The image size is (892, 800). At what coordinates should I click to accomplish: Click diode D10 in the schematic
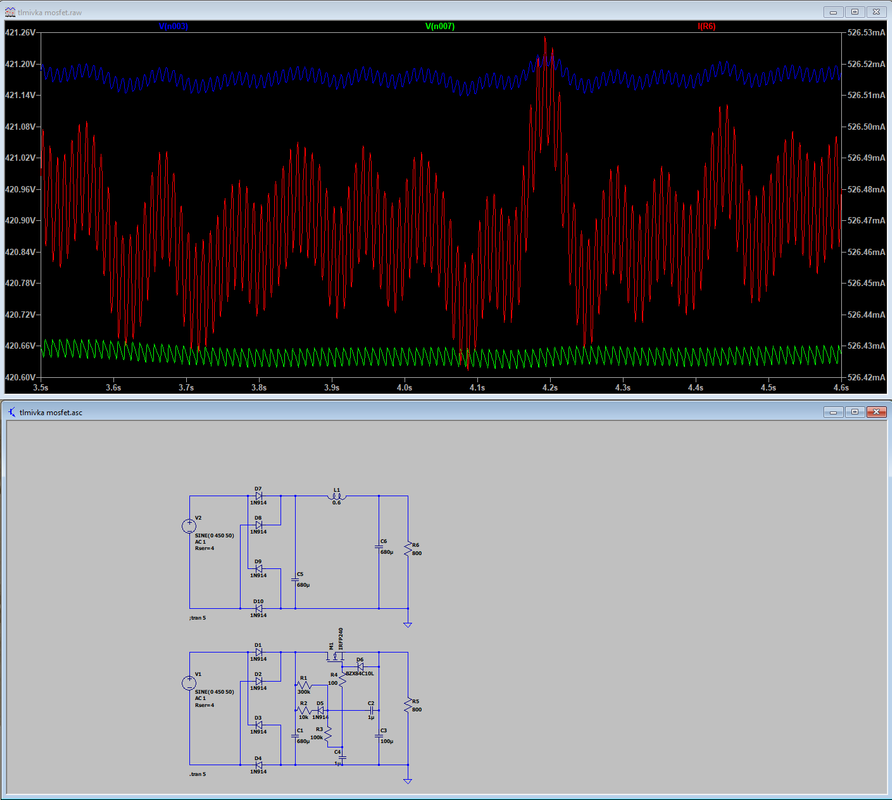[x=259, y=608]
